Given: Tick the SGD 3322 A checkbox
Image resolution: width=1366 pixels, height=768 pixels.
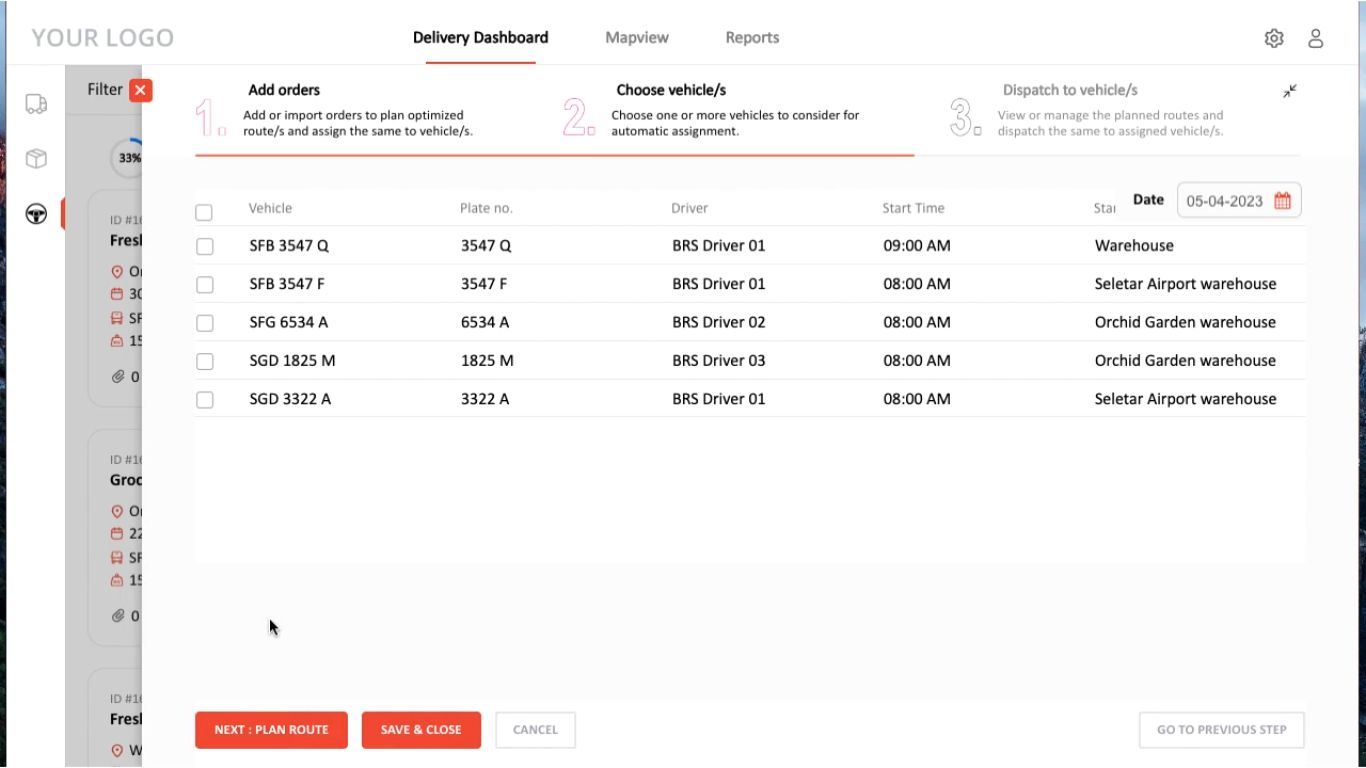Looking at the screenshot, I should pos(205,400).
